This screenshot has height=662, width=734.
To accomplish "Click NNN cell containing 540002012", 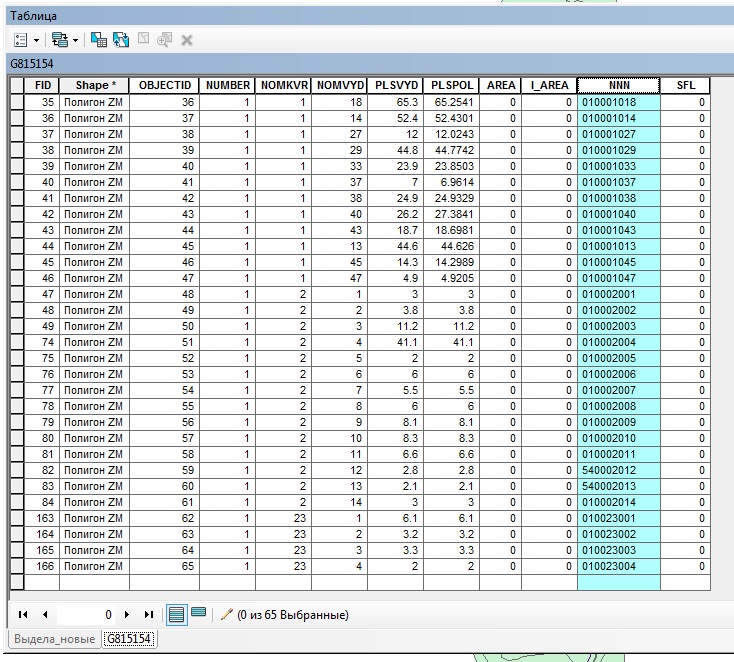I will click(618, 470).
